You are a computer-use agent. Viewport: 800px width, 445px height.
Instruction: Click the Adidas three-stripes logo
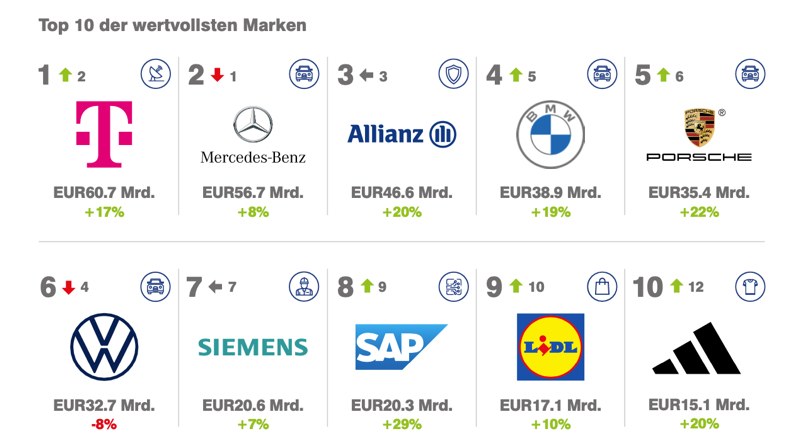[697, 349]
